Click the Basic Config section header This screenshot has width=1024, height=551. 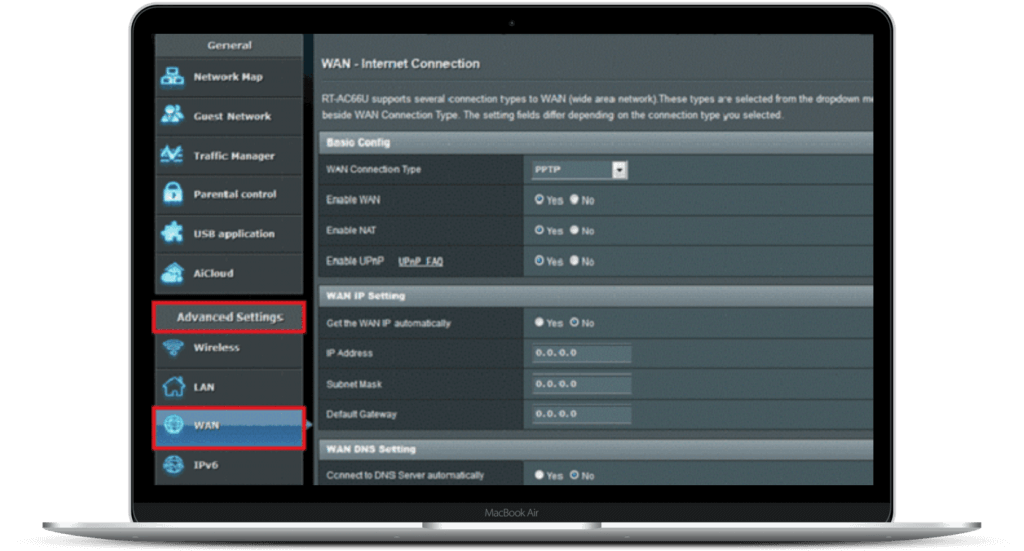[x=596, y=142]
